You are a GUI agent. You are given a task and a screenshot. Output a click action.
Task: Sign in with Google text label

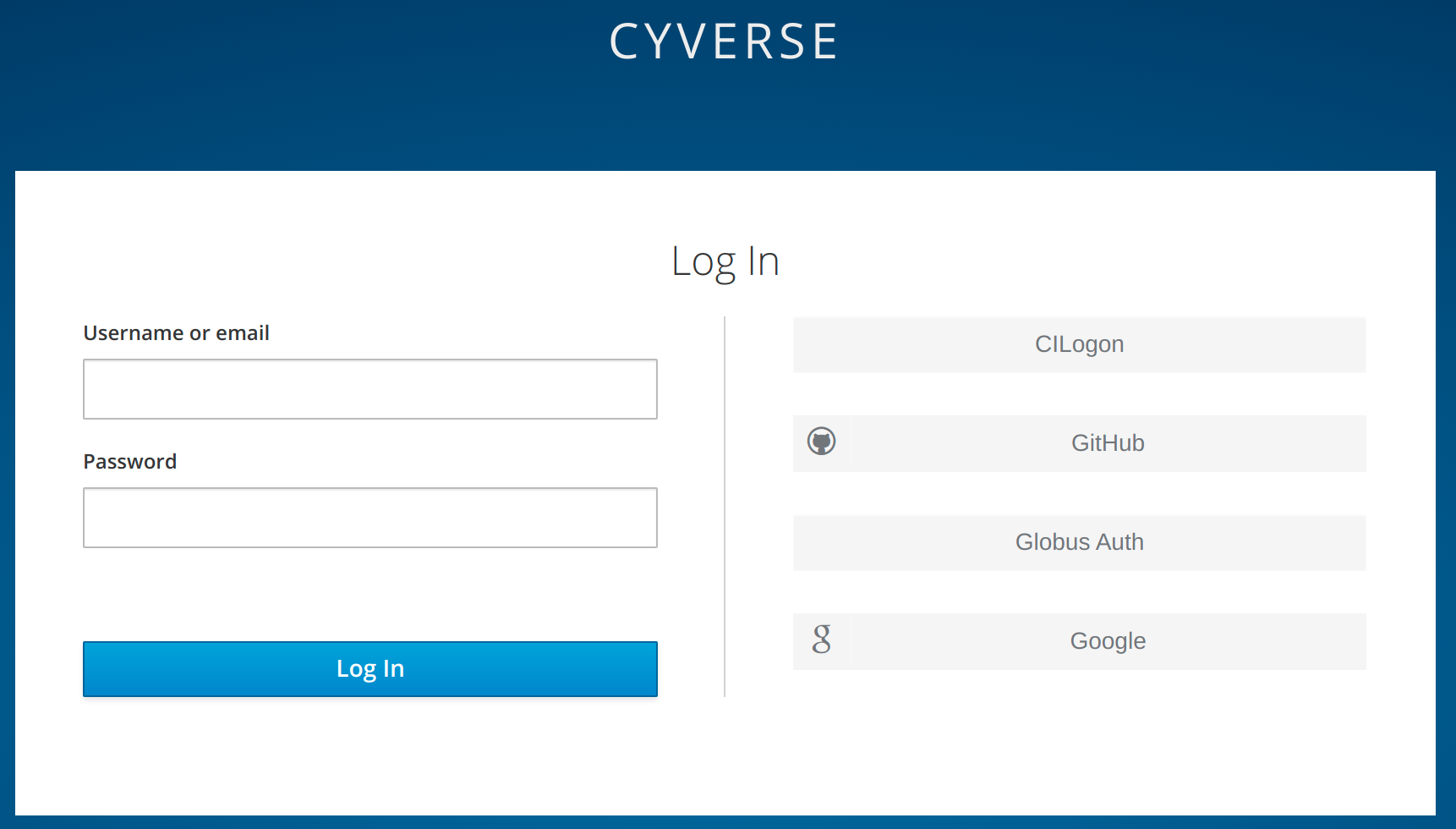(1108, 641)
